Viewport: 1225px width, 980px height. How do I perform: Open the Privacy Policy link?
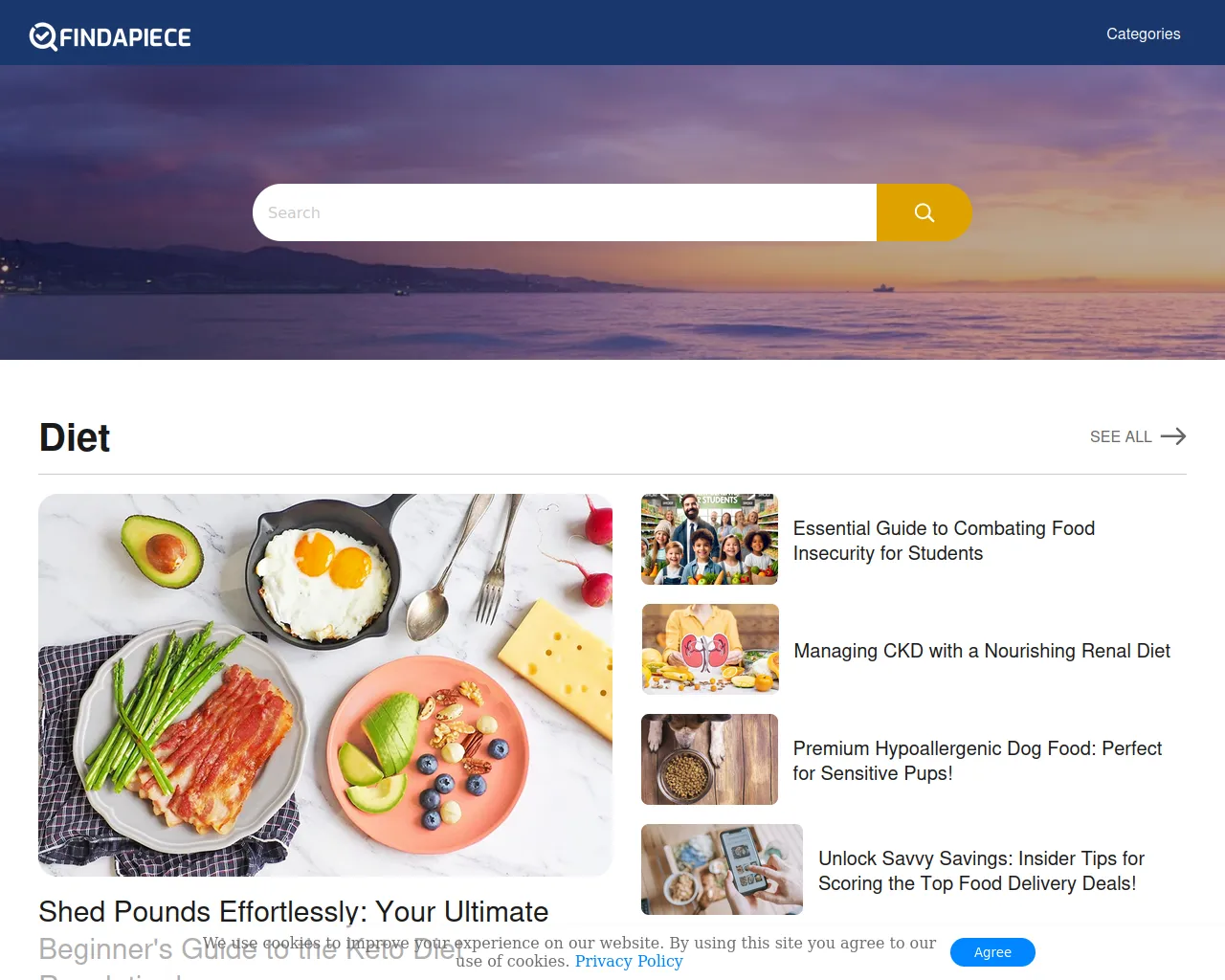pos(629,961)
